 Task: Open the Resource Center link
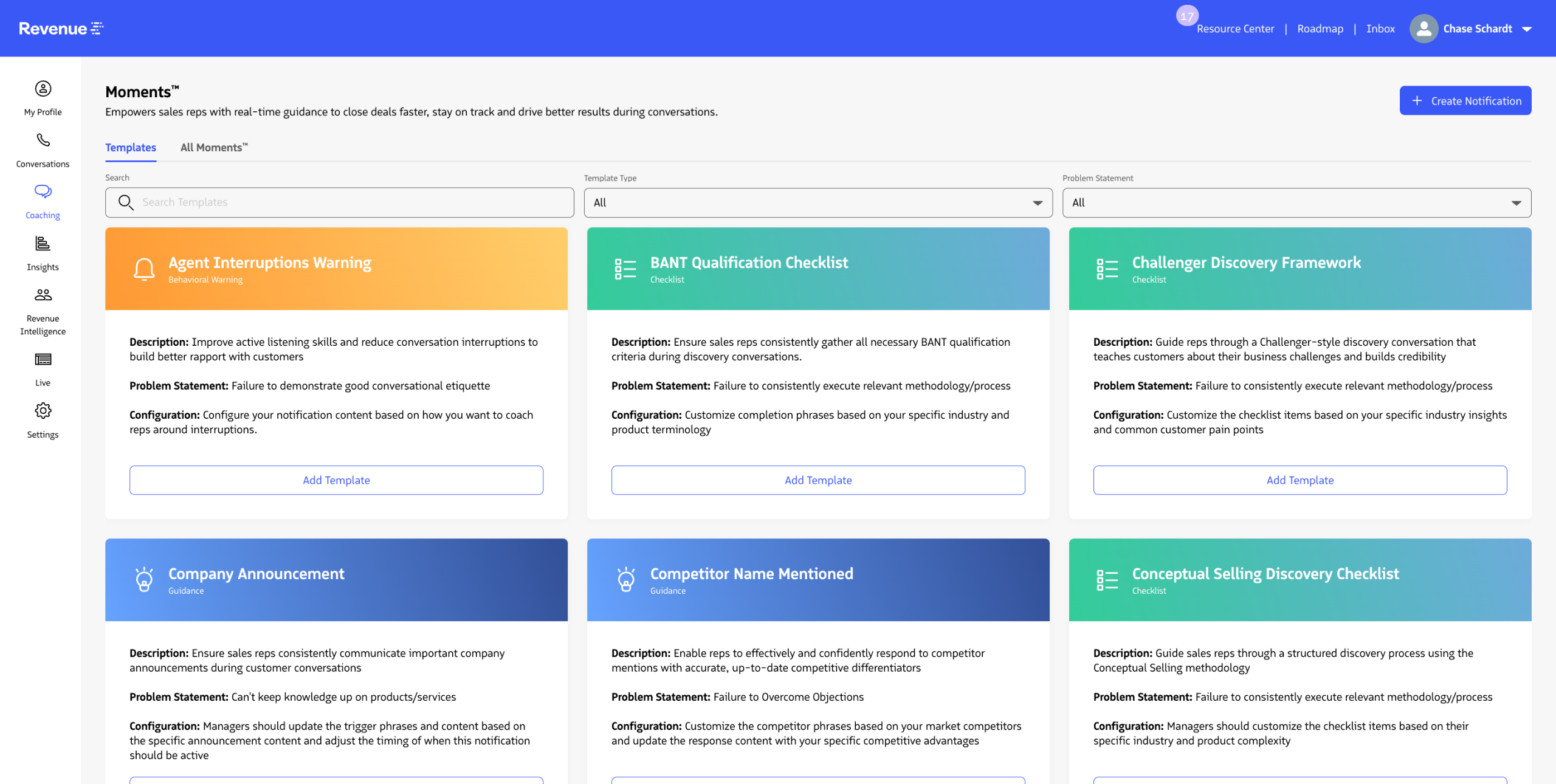coord(1234,29)
